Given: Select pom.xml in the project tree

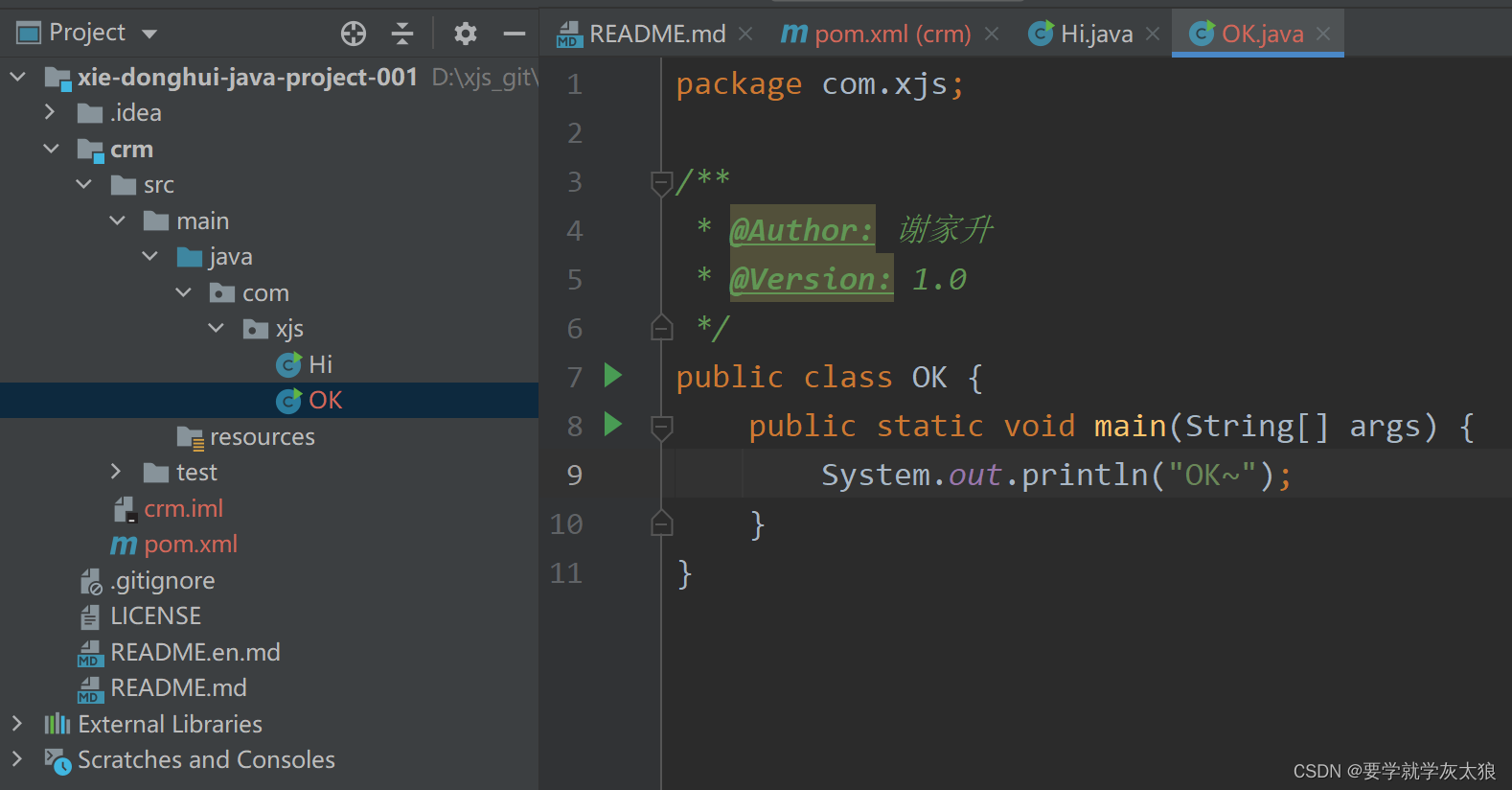Looking at the screenshot, I should pos(269,544).
